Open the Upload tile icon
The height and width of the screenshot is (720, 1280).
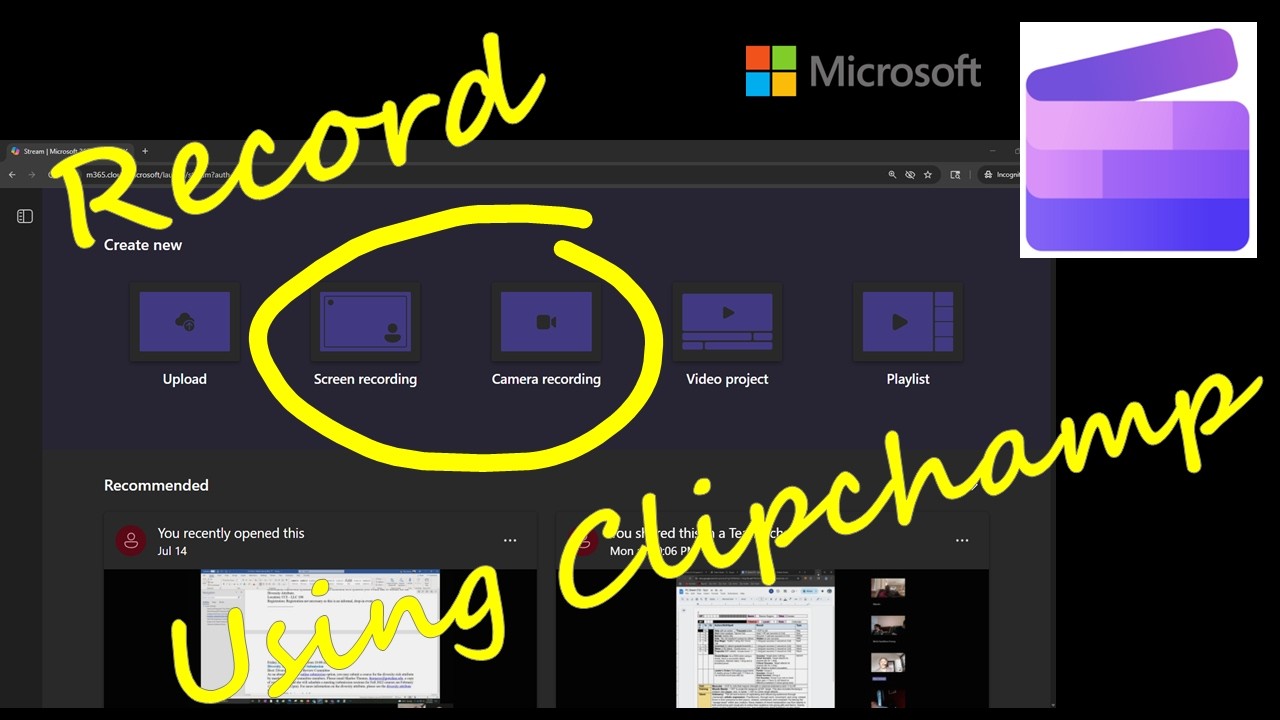185,322
